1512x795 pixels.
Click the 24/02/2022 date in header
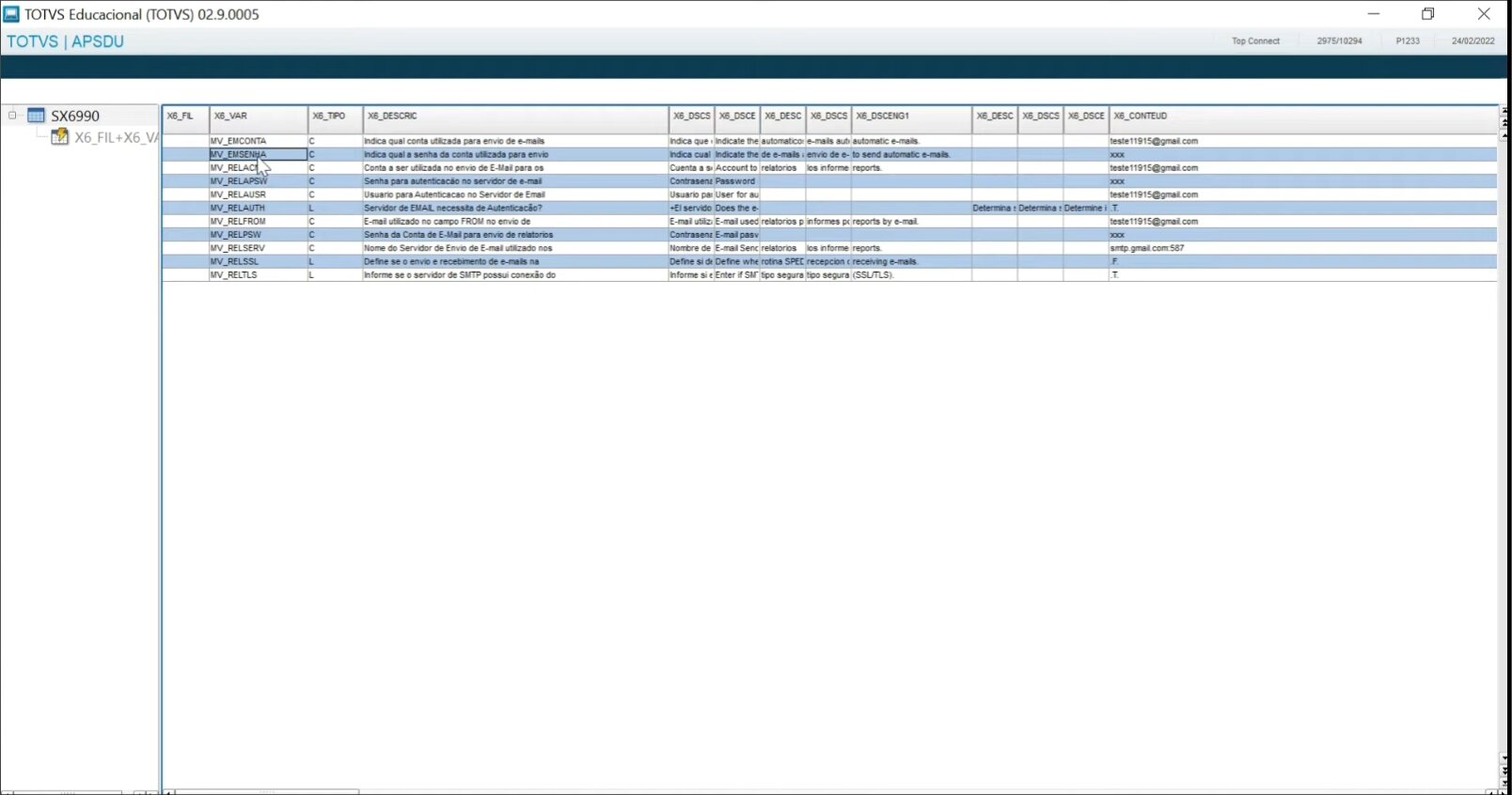(x=1473, y=41)
